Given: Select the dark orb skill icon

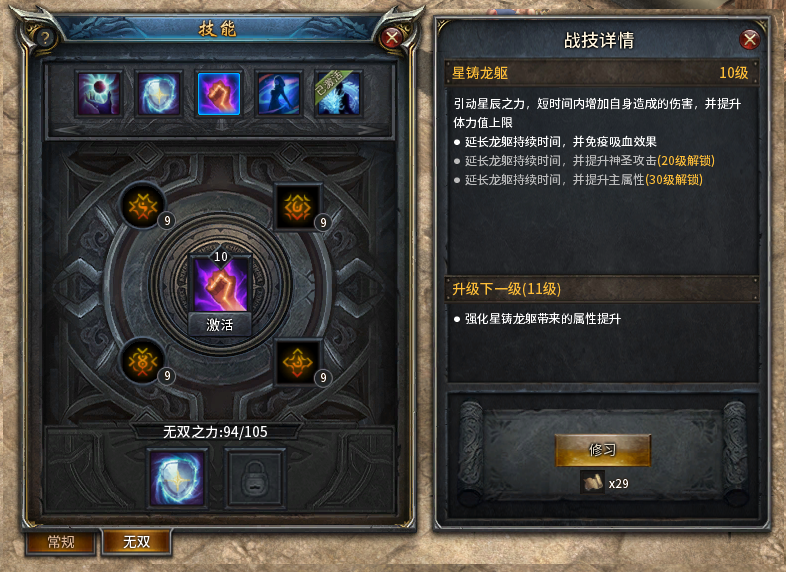Looking at the screenshot, I should [99, 94].
